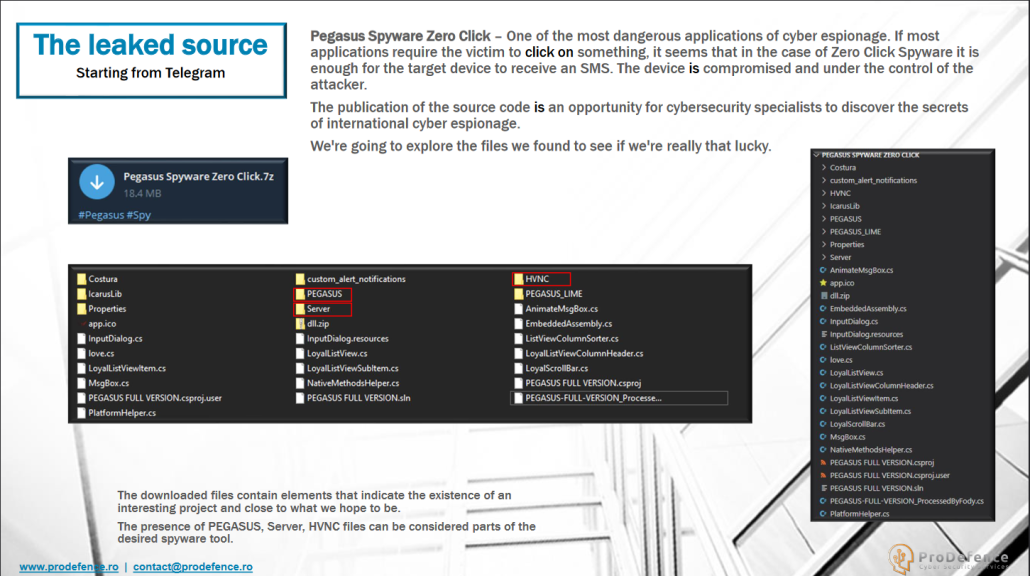This screenshot has height=576, width=1030.
Task: Open 'NativeMethodsHelper.cs' in the explorer tree
Action: click(871, 450)
